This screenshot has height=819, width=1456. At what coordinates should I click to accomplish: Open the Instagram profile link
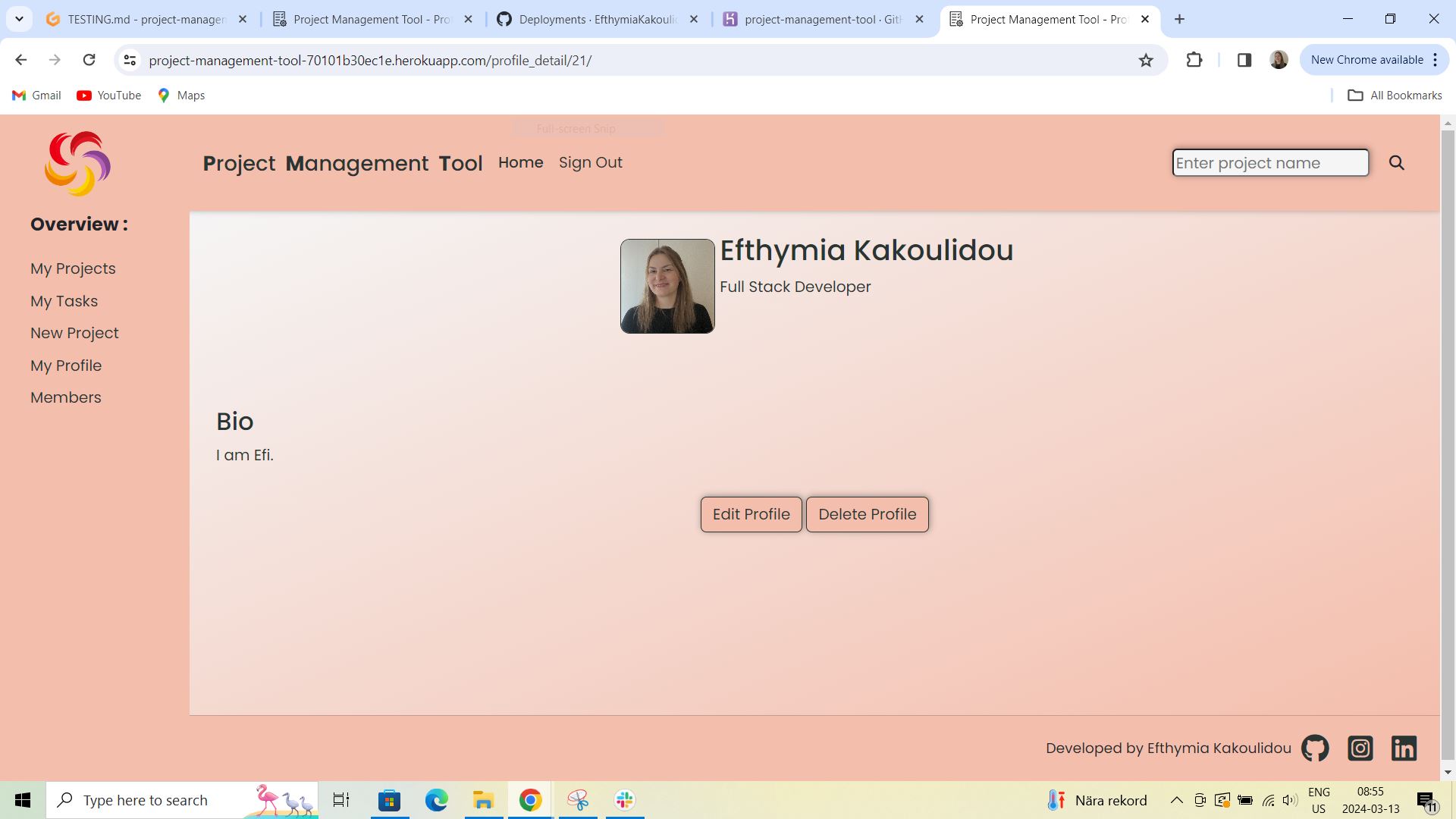pos(1360,748)
